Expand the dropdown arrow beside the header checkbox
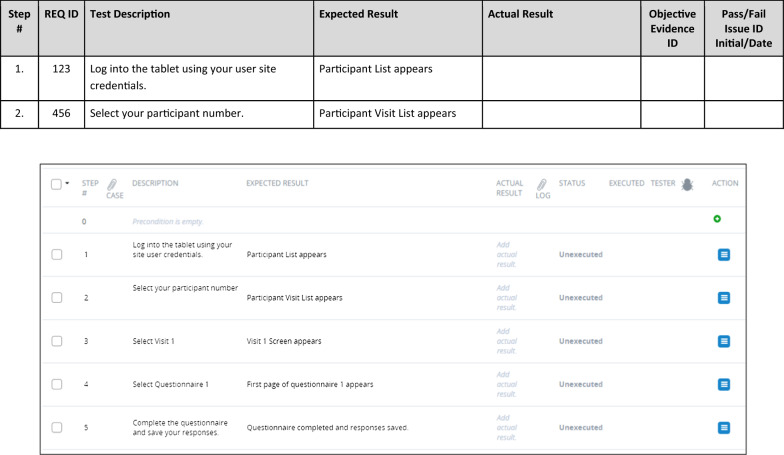The width and height of the screenshot is (784, 455). click(68, 184)
